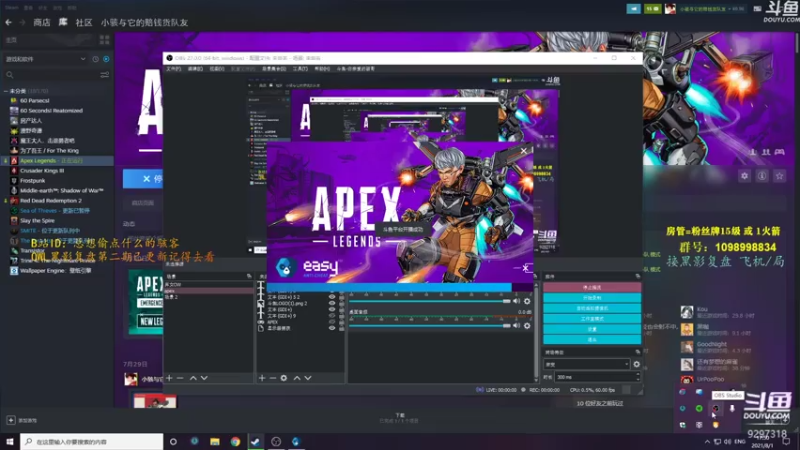Screen dimensions: 800x450
Task: Move selected OBS scene up
Action: click(x=193, y=378)
